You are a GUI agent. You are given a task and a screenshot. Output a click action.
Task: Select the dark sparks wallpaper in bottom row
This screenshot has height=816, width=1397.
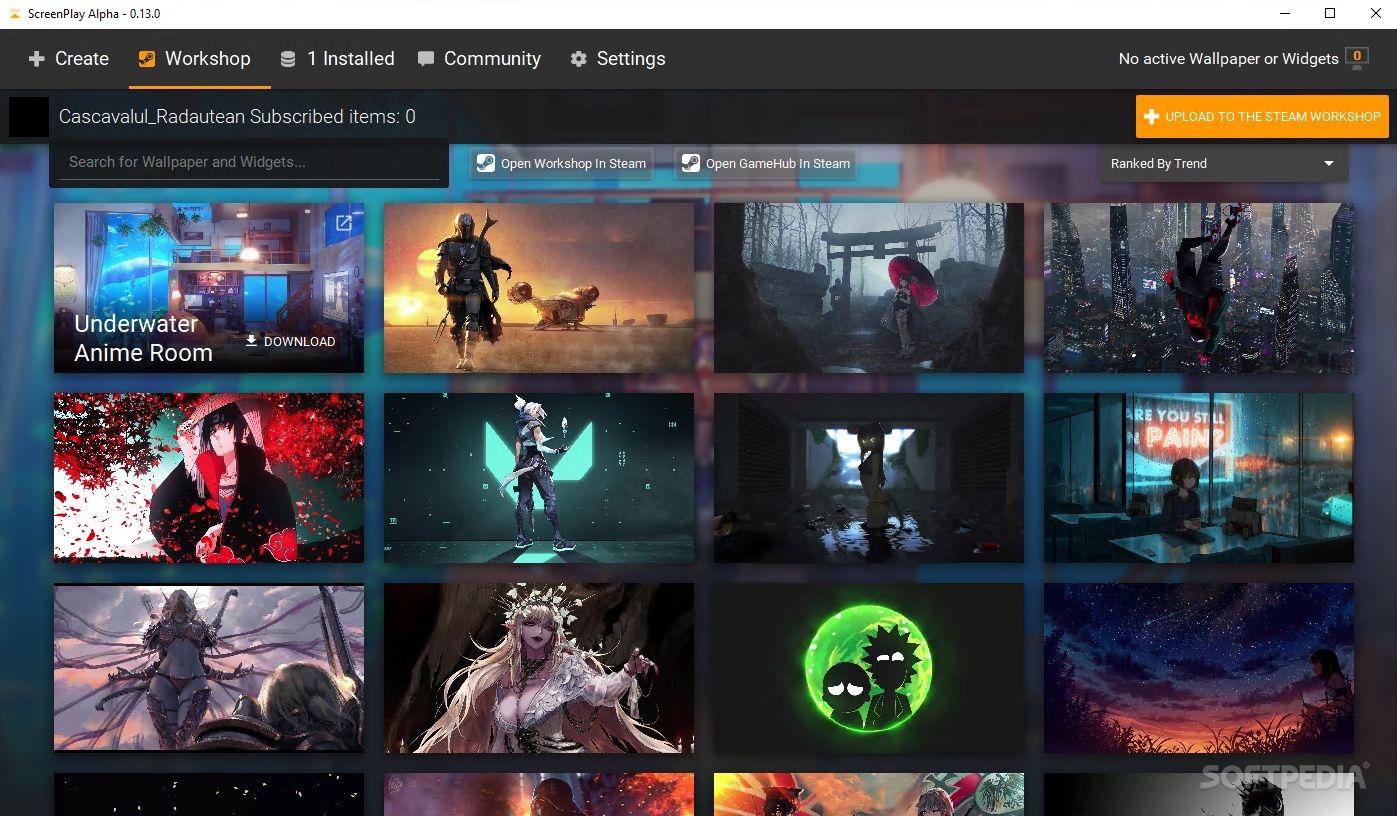[x=209, y=794]
